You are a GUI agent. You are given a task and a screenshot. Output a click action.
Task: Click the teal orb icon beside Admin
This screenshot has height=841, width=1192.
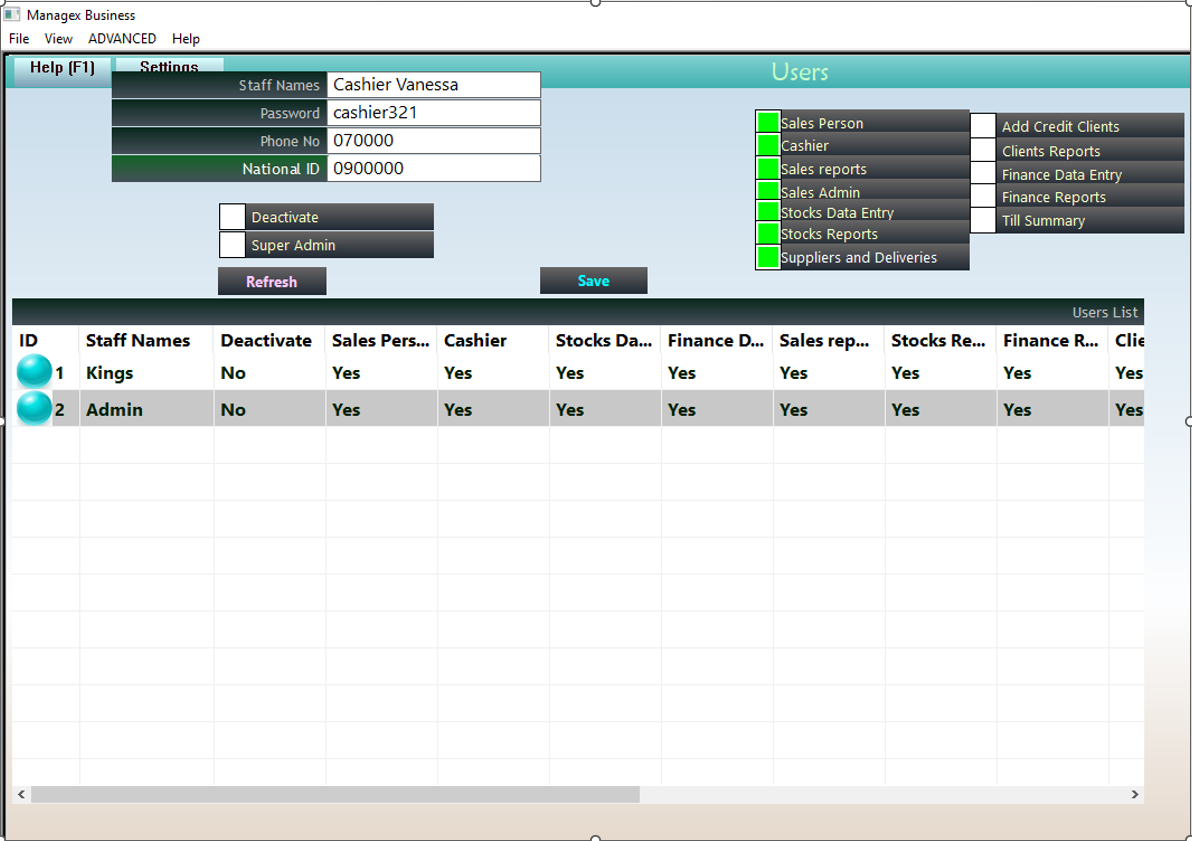[34, 409]
